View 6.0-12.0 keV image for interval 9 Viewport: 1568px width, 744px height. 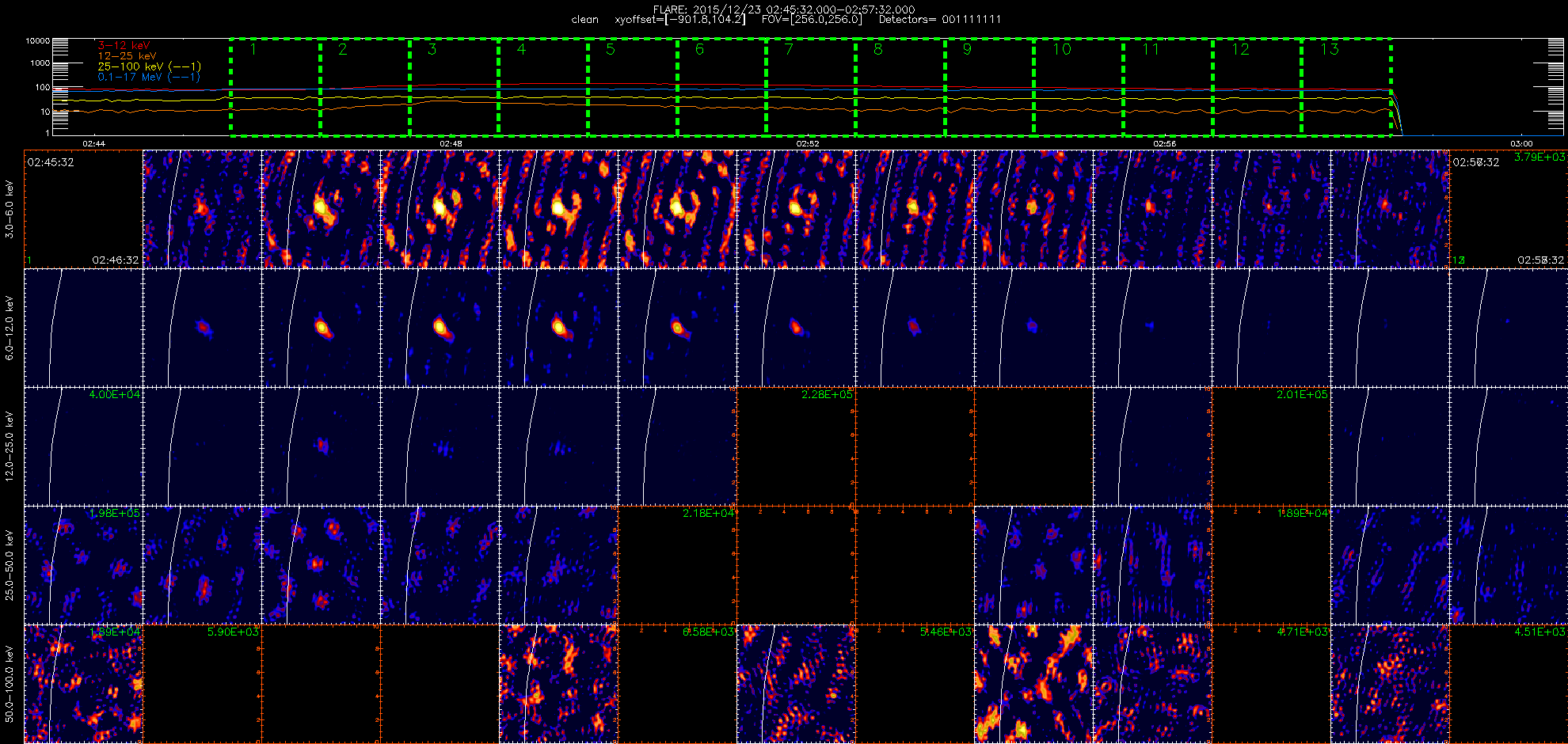click(1033, 328)
